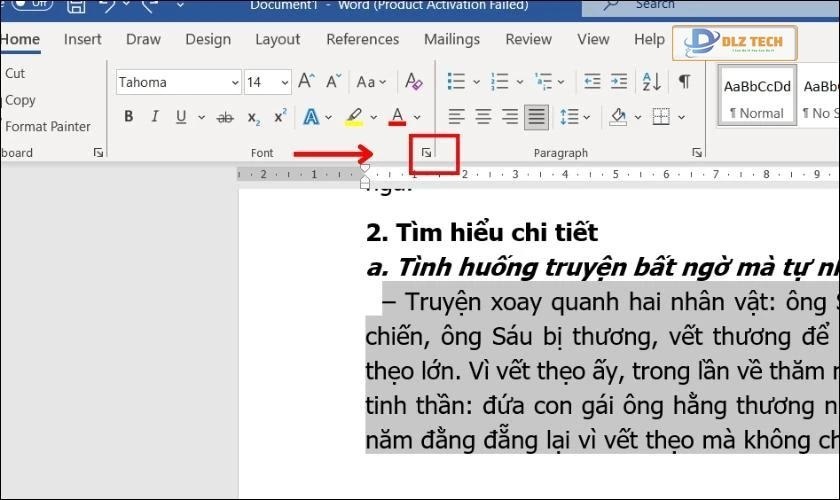The height and width of the screenshot is (500, 840).
Task: Toggle Show/Hide paragraph marks
Action: pyautogui.click(x=684, y=82)
